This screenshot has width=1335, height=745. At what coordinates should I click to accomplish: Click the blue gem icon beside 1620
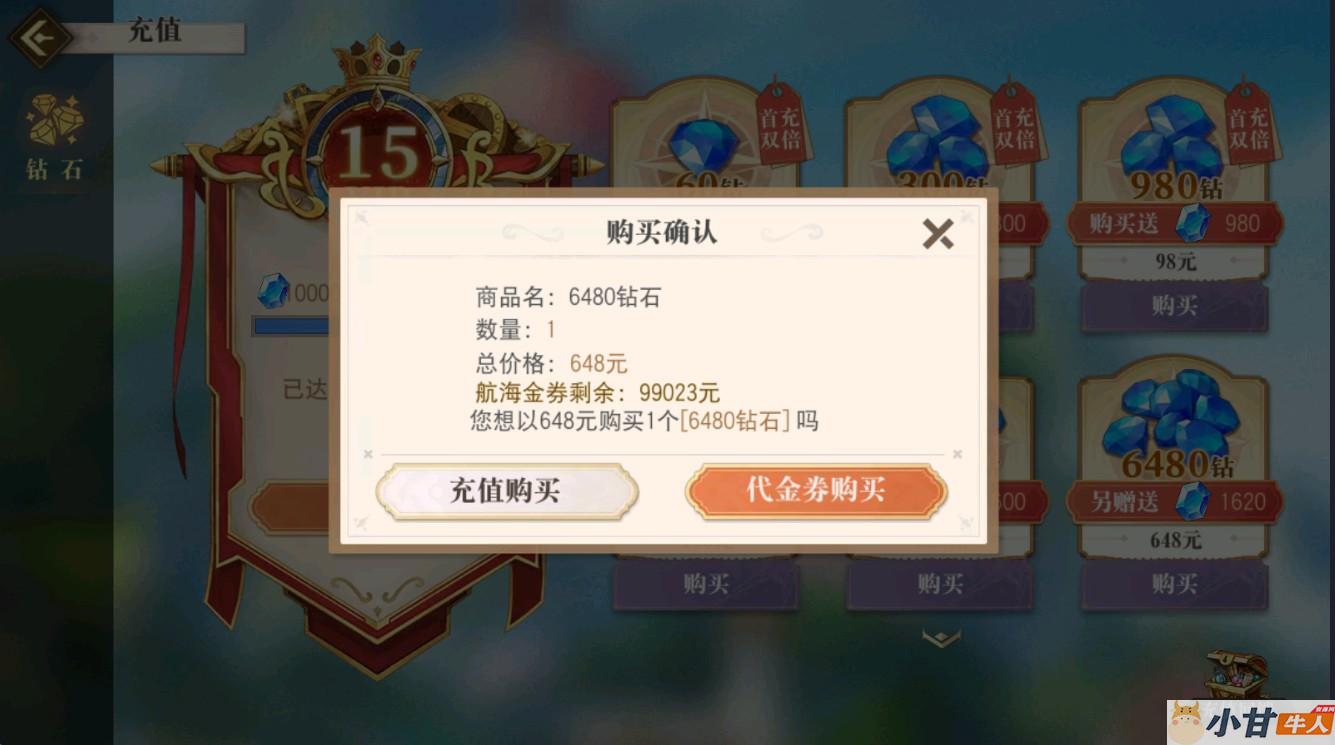point(1191,501)
